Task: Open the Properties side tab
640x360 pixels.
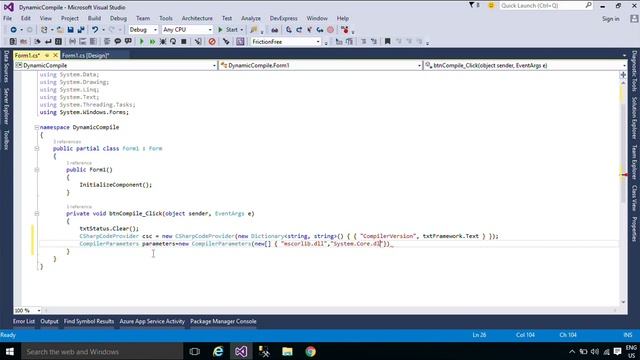Action: point(634,229)
